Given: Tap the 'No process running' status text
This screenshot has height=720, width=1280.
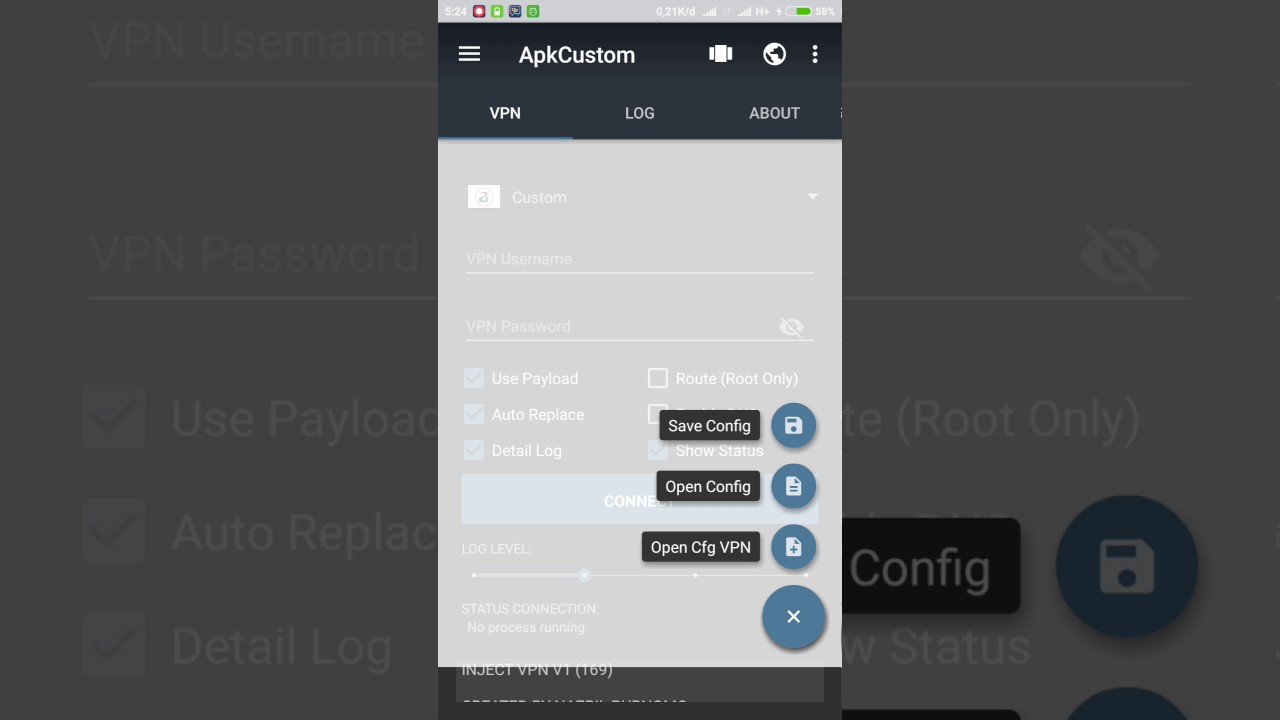Looking at the screenshot, I should (526, 628).
